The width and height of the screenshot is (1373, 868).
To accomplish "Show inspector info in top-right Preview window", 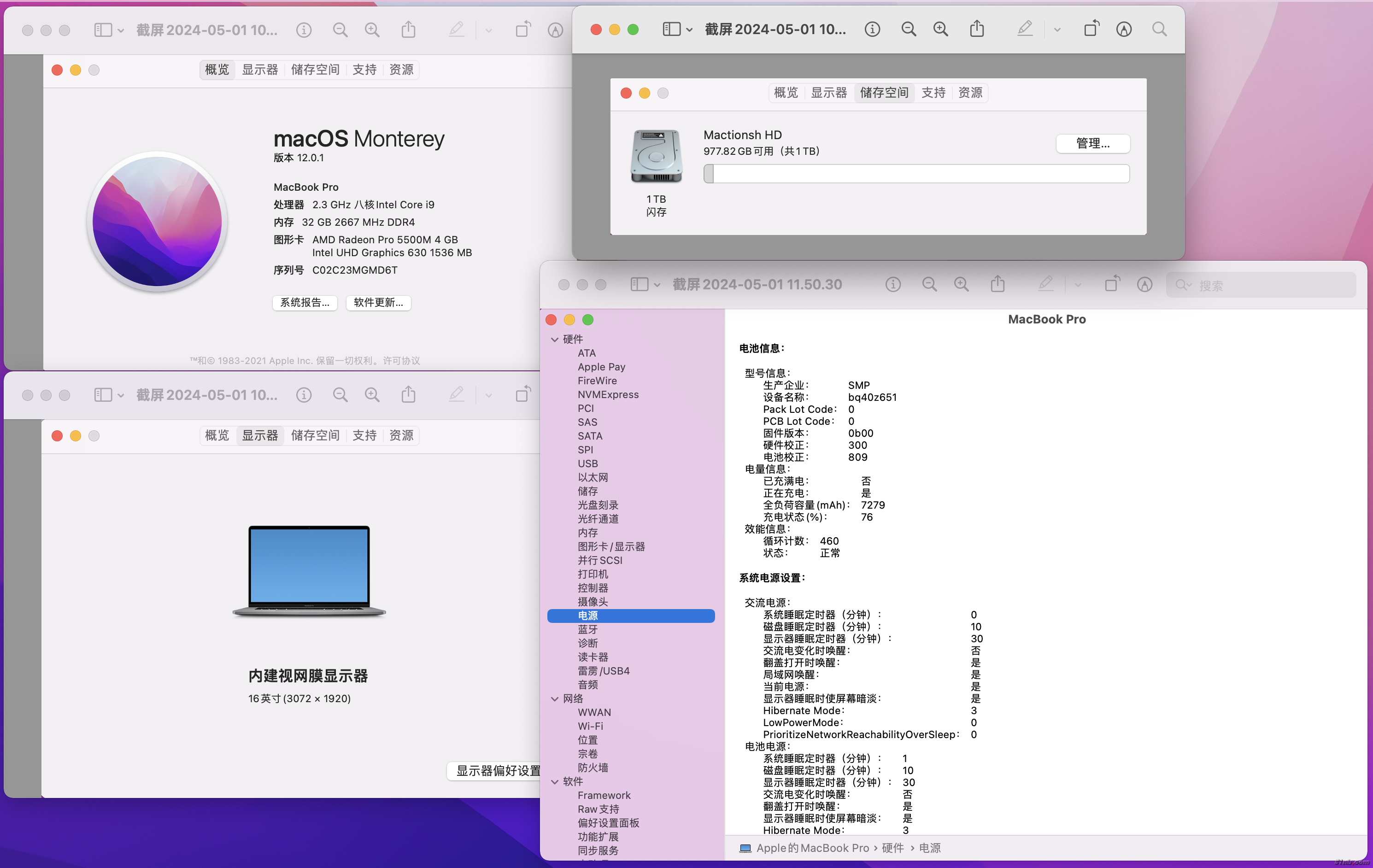I will pyautogui.click(x=872, y=29).
